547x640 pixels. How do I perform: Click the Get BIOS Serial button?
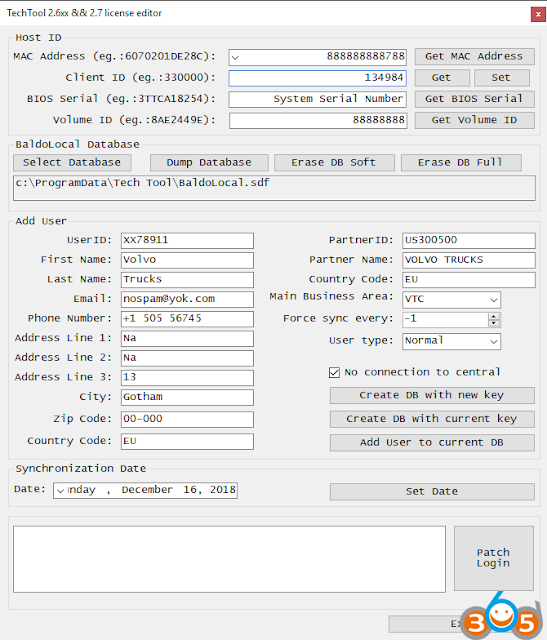[x=474, y=99]
